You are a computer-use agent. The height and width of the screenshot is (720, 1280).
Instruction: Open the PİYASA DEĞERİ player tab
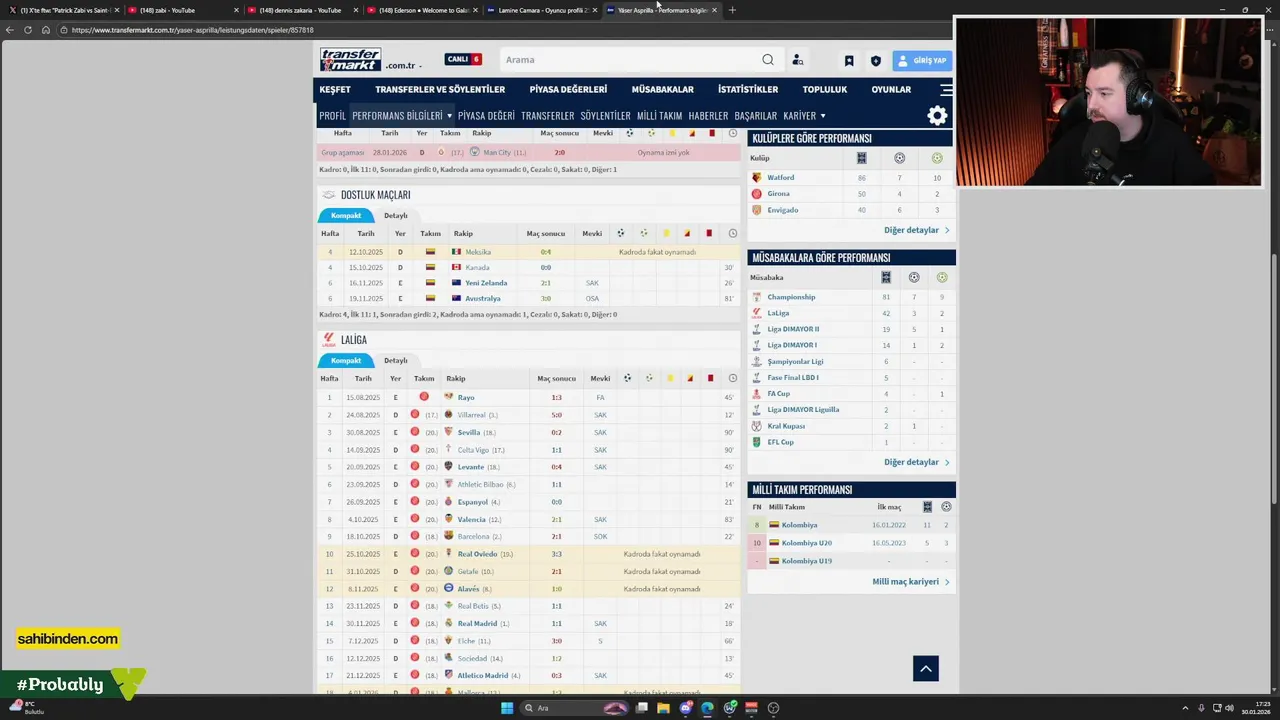(x=486, y=116)
